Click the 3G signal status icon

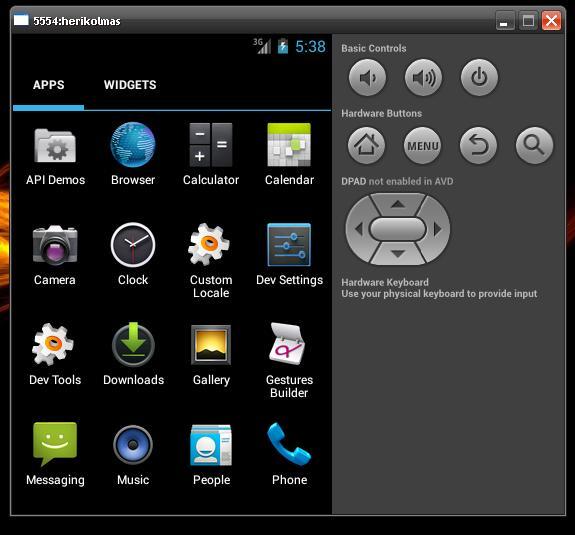click(262, 46)
